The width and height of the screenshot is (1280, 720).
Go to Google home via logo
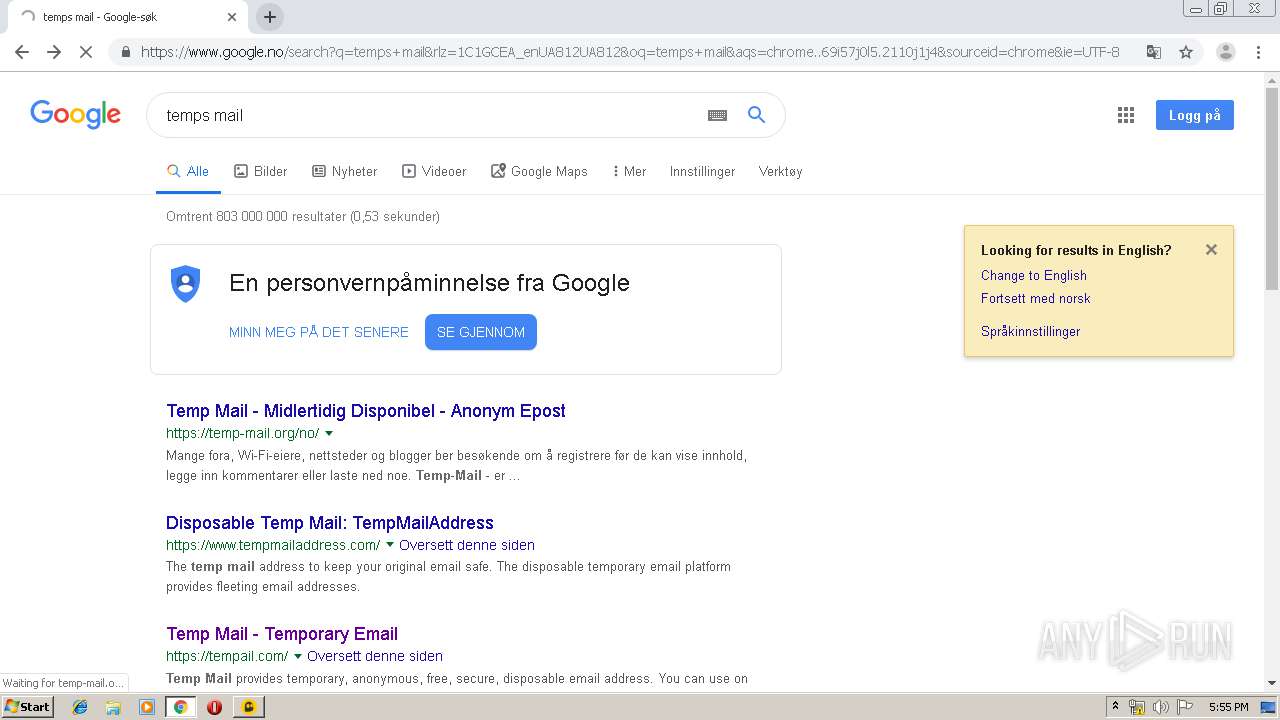pos(75,114)
